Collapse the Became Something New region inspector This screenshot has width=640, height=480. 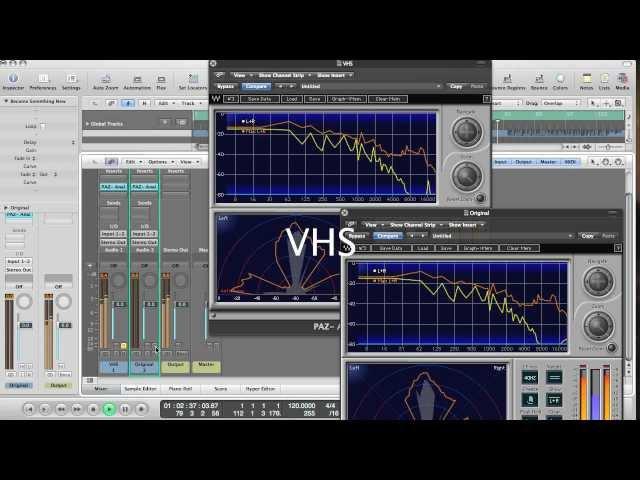coord(6,101)
